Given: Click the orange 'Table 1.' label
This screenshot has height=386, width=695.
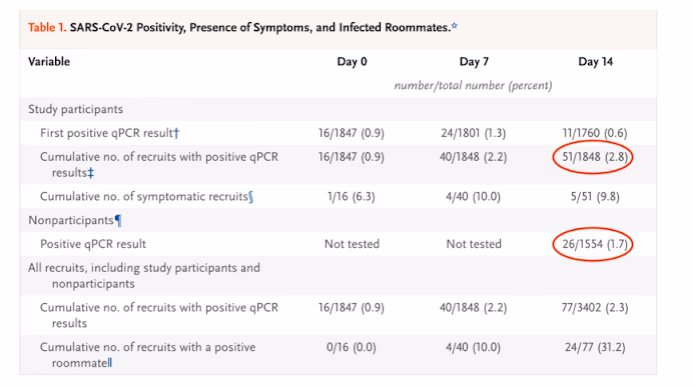Looking at the screenshot, I should [x=47, y=27].
